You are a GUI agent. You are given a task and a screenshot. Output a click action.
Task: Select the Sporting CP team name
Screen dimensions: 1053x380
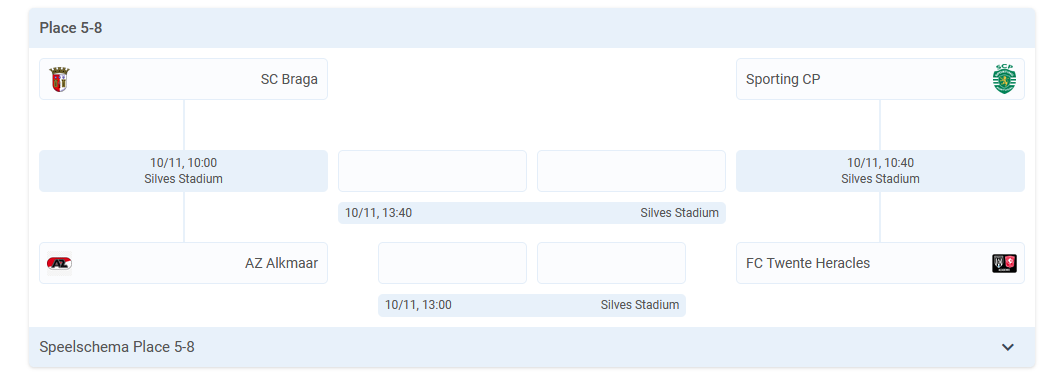click(x=783, y=79)
